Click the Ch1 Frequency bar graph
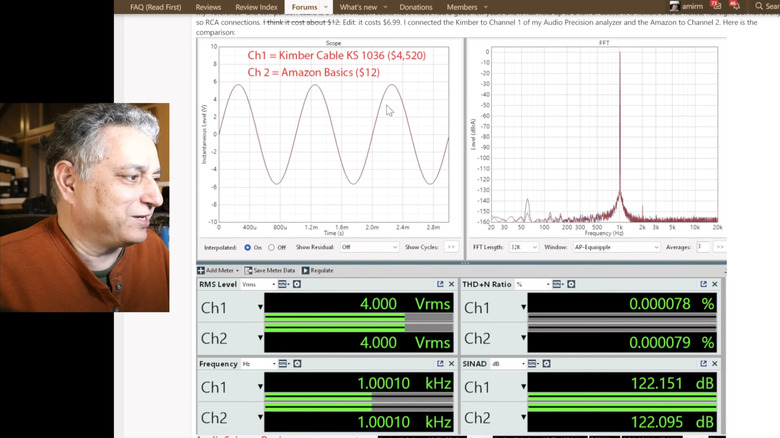This screenshot has width=780, height=438. click(359, 396)
